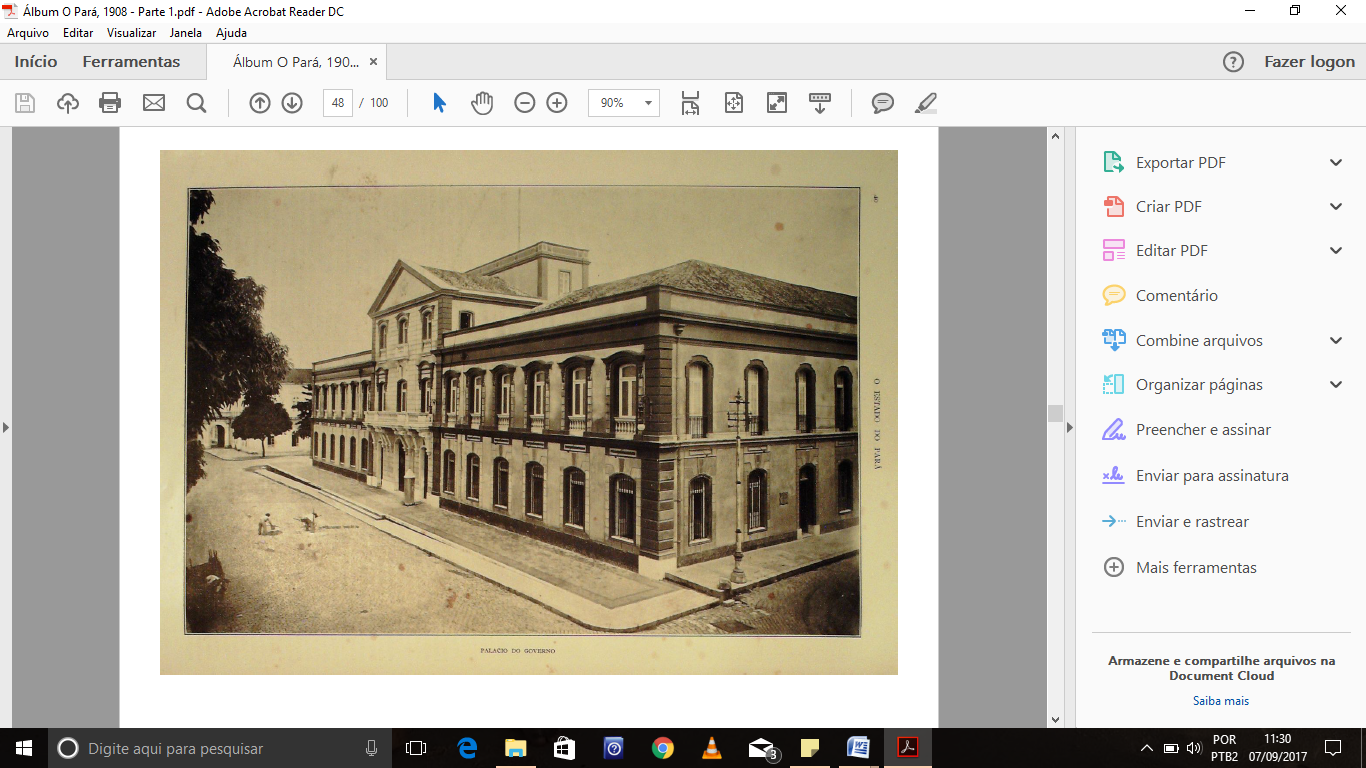Click the page number input field
The height and width of the screenshot is (768, 1366).
click(x=338, y=103)
